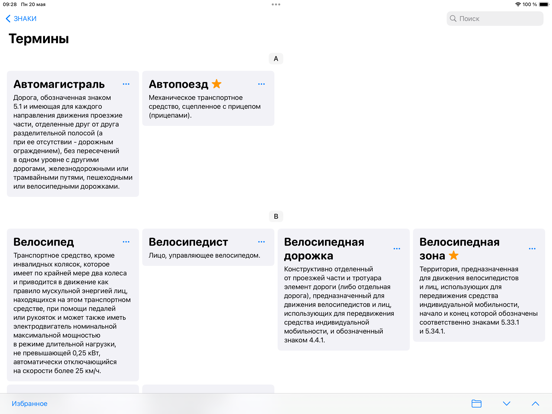Screen dimensions: 552x414
Task: Tap the Термины page heading
Action: coord(39,38)
